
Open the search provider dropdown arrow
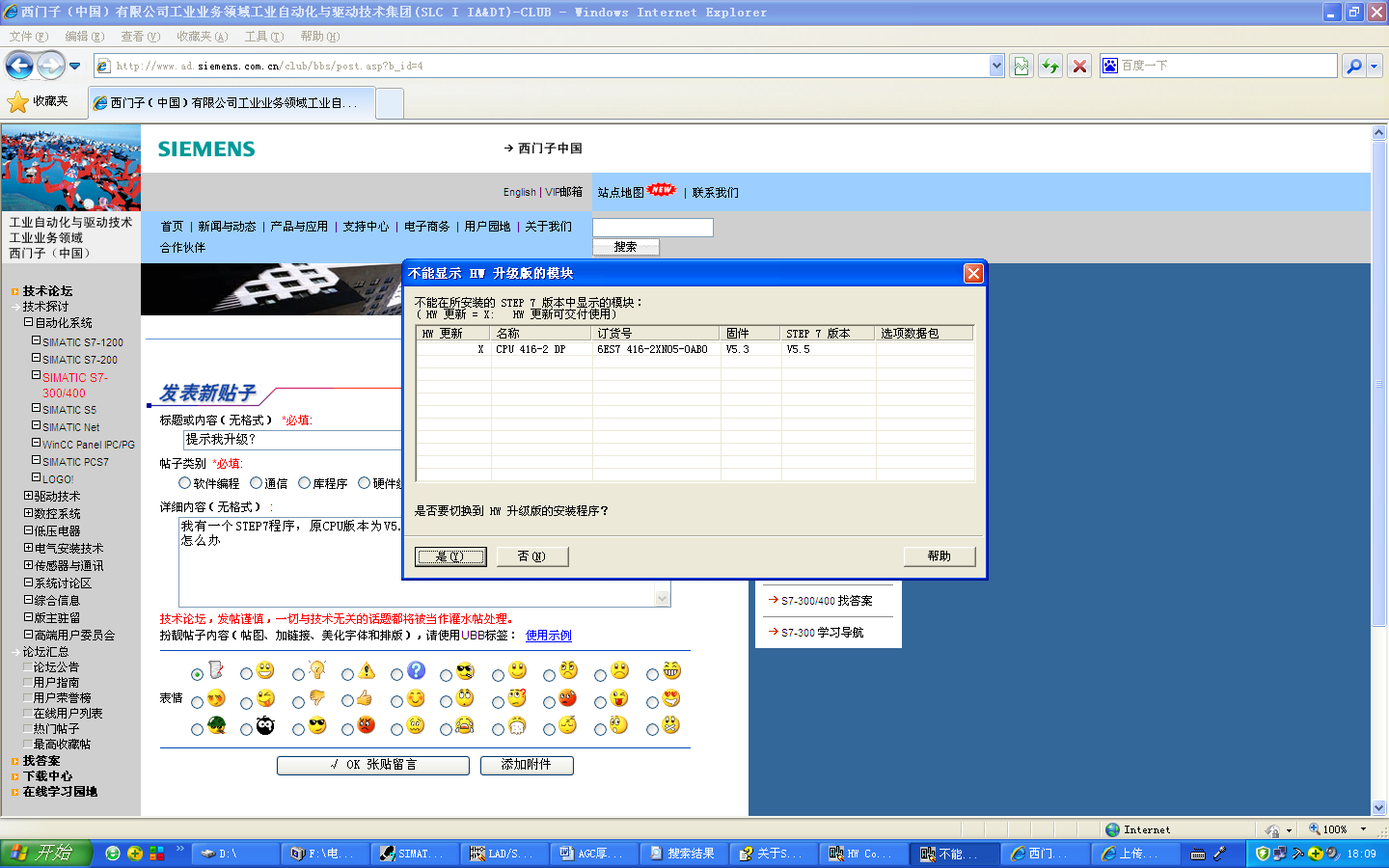point(1375,66)
